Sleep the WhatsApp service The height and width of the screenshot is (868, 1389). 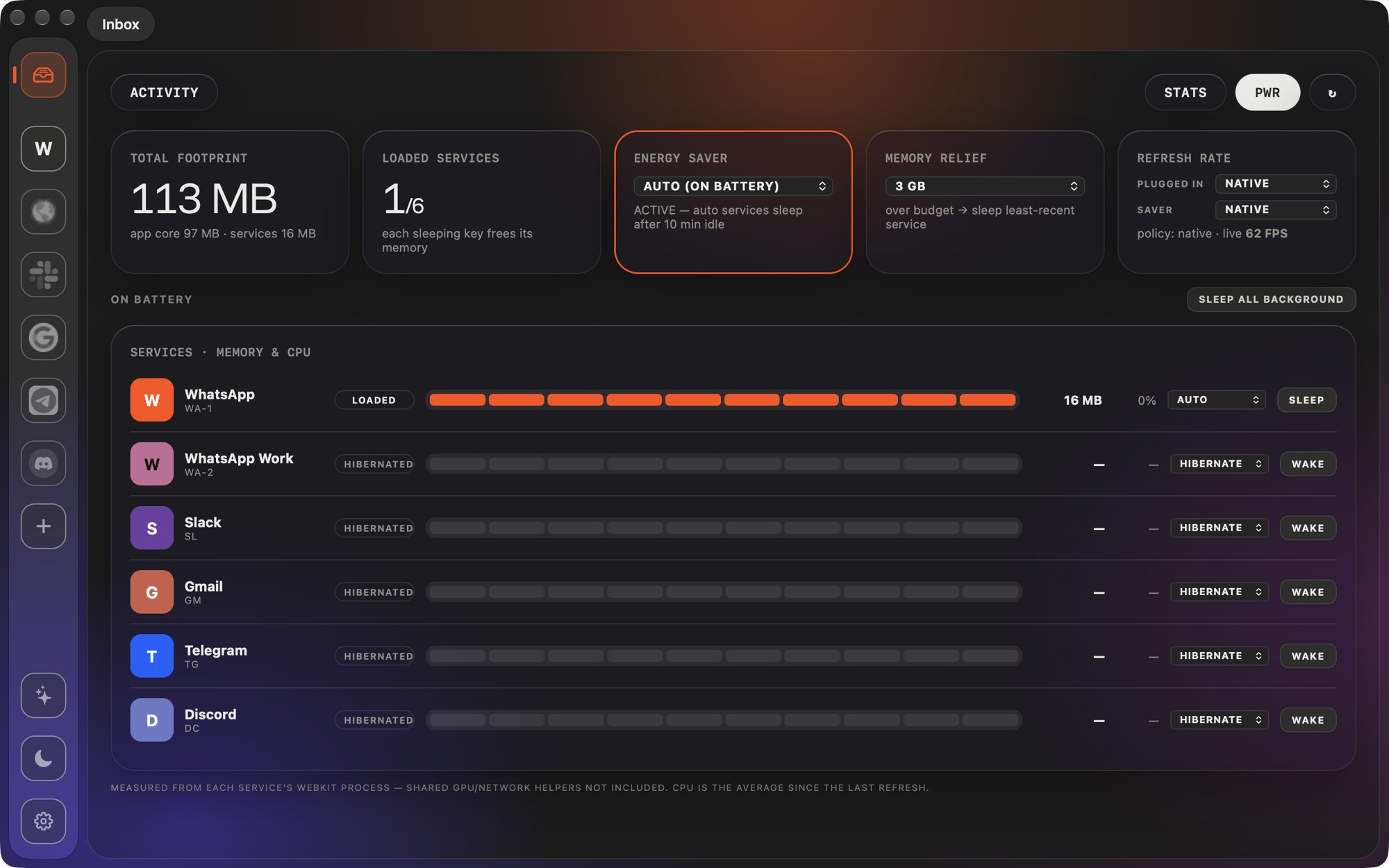point(1306,400)
